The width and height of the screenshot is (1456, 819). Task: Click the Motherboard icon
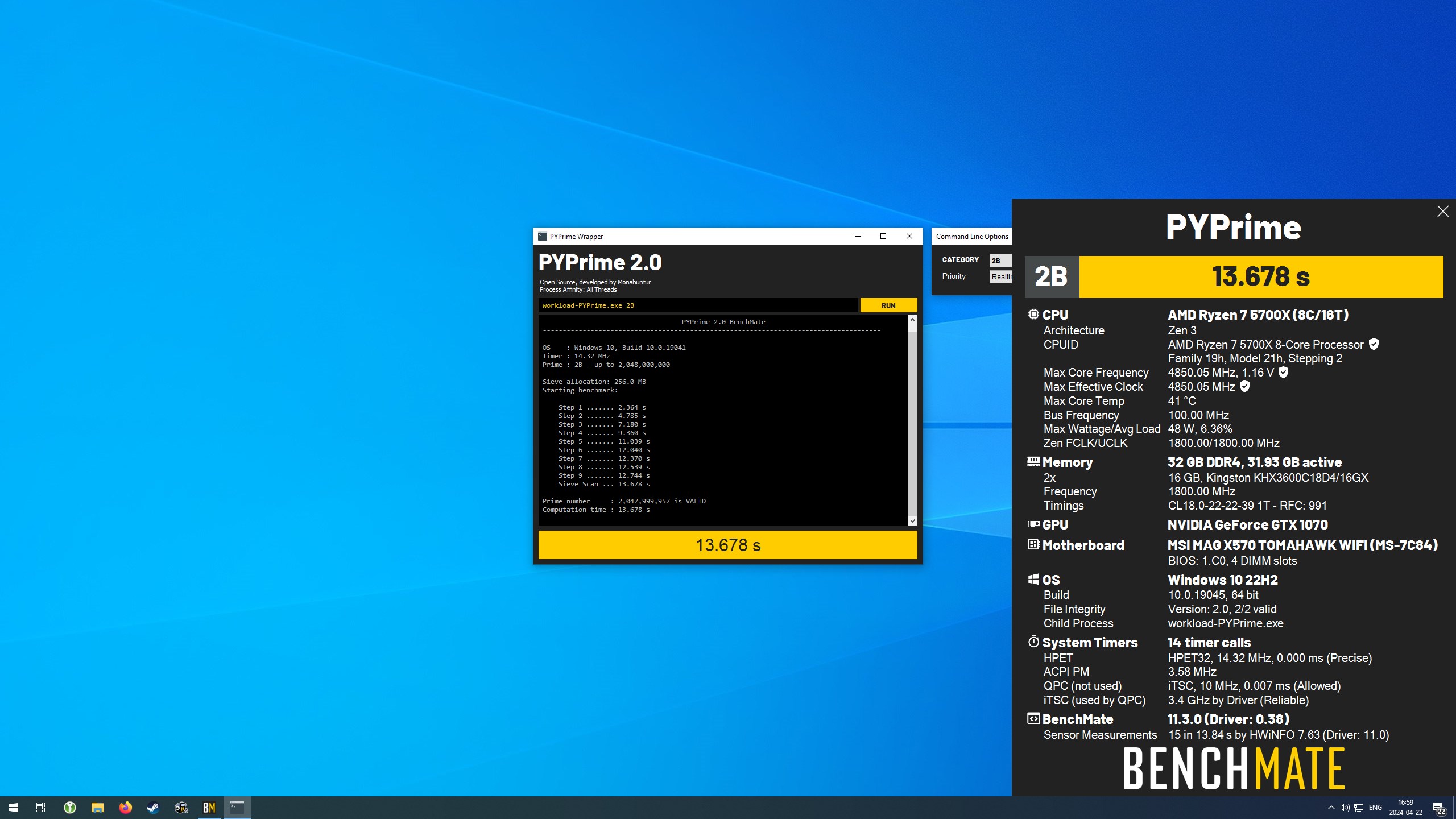coord(1033,544)
